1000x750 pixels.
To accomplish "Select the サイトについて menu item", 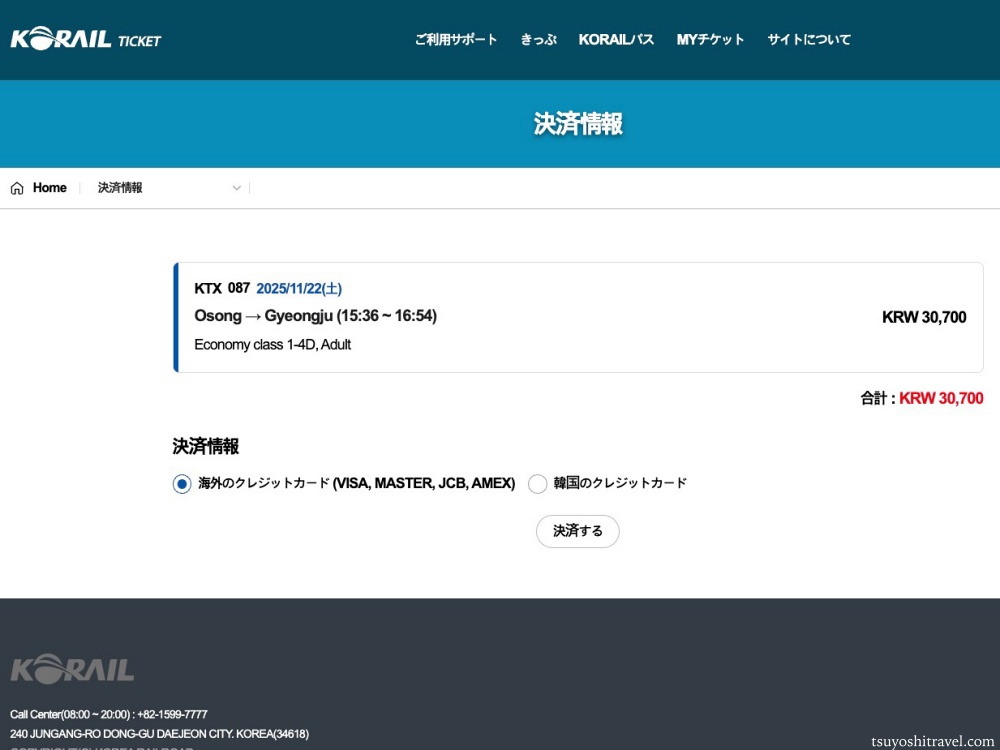I will (809, 40).
